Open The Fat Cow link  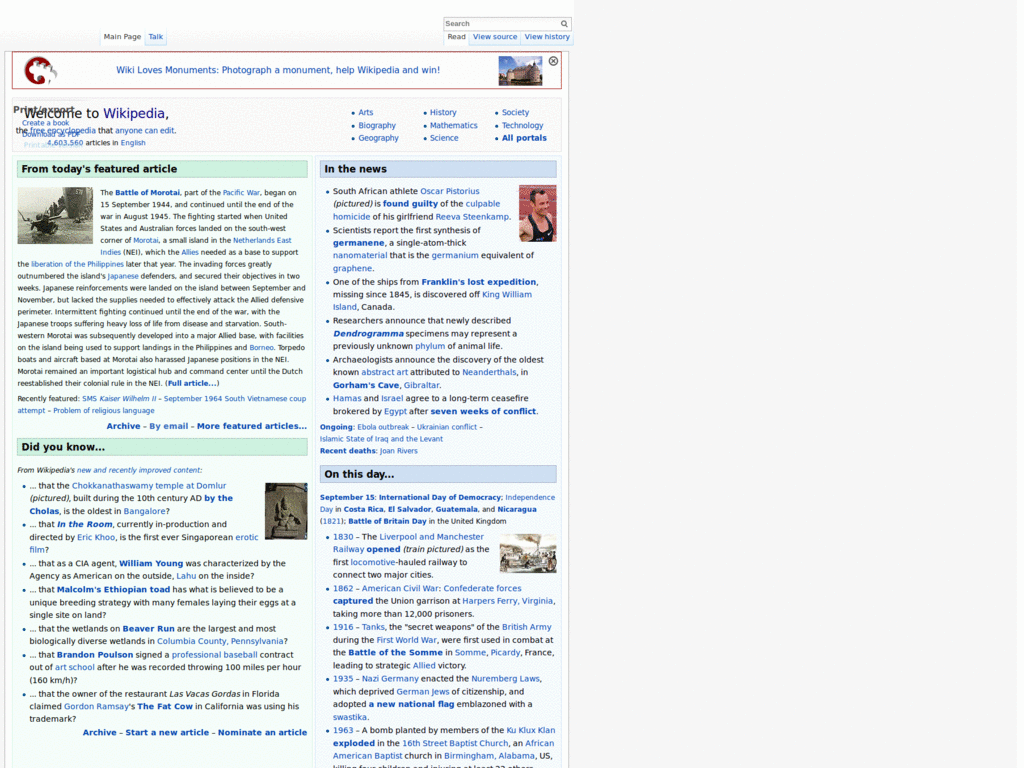click(165, 707)
